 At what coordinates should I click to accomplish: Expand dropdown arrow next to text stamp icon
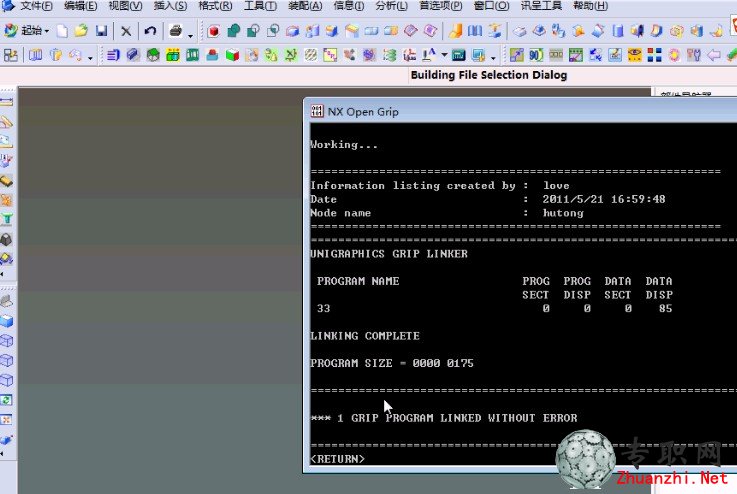pyautogui.click(x=444, y=55)
